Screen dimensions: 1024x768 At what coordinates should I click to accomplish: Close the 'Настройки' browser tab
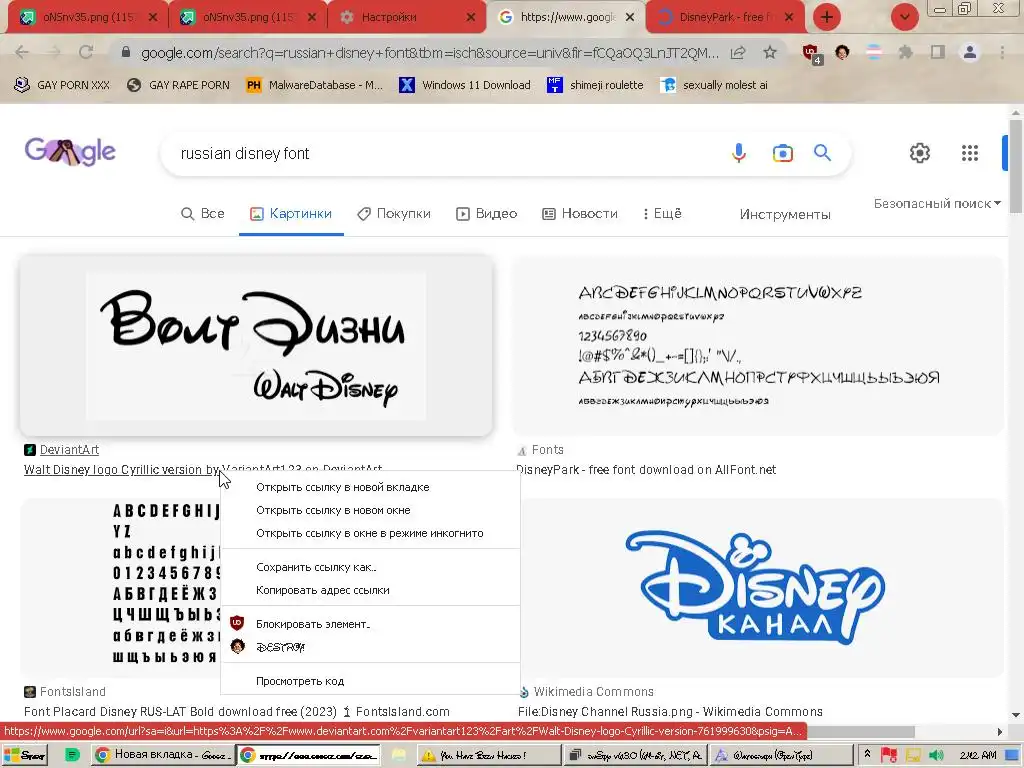(x=471, y=17)
